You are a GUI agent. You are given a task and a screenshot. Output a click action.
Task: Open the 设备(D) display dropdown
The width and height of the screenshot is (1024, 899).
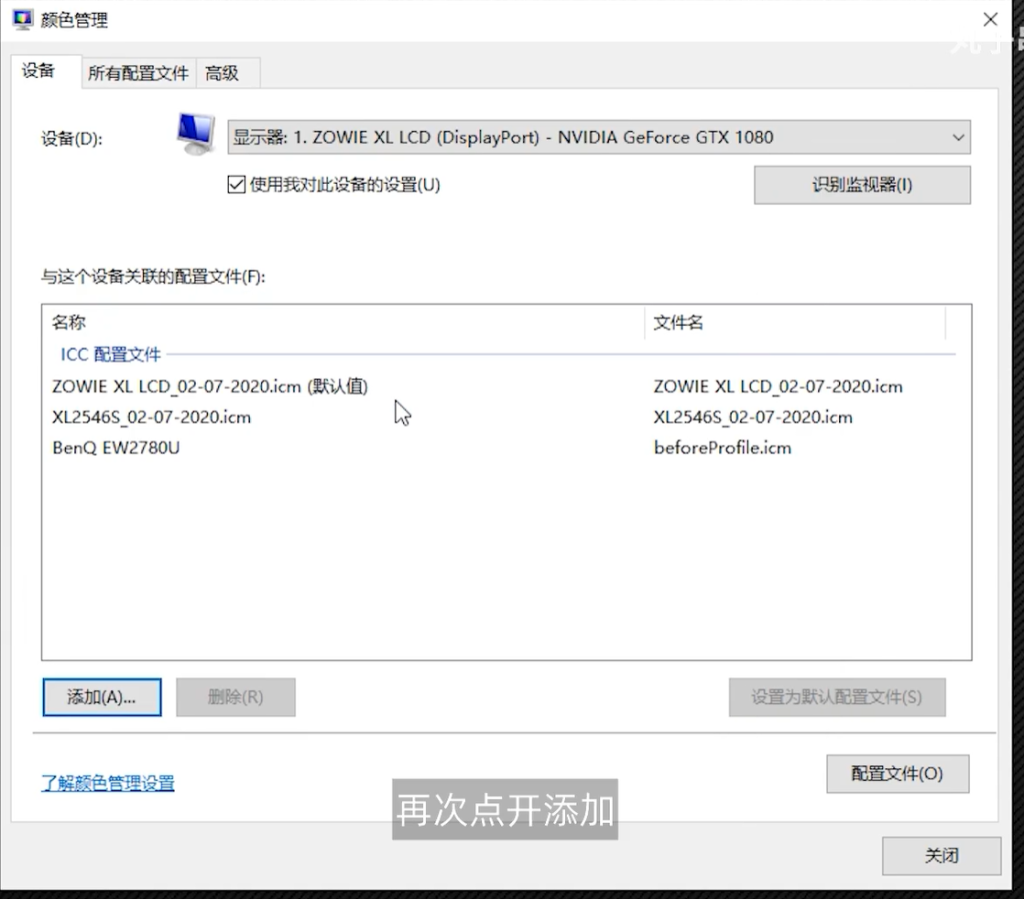[x=599, y=137]
